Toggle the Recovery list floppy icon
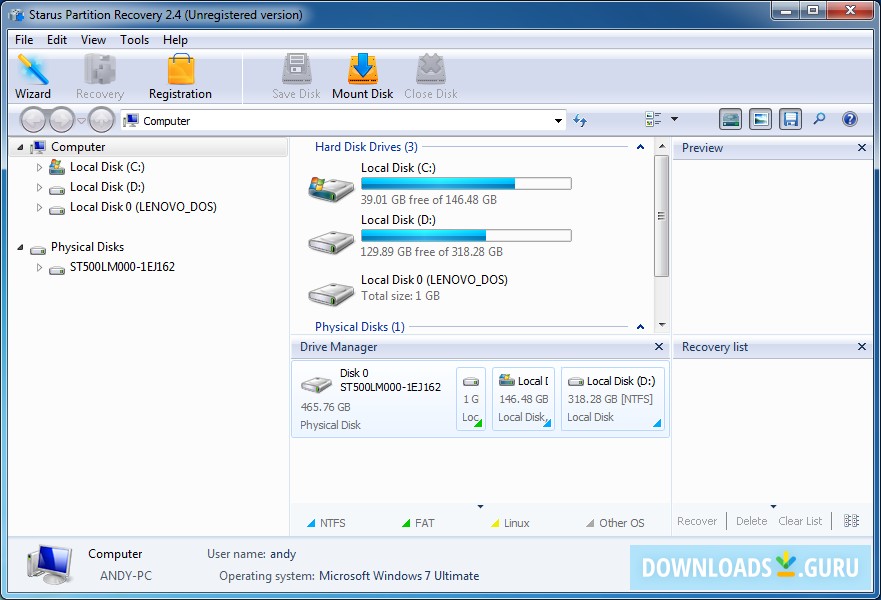The image size is (881, 600). tap(790, 119)
